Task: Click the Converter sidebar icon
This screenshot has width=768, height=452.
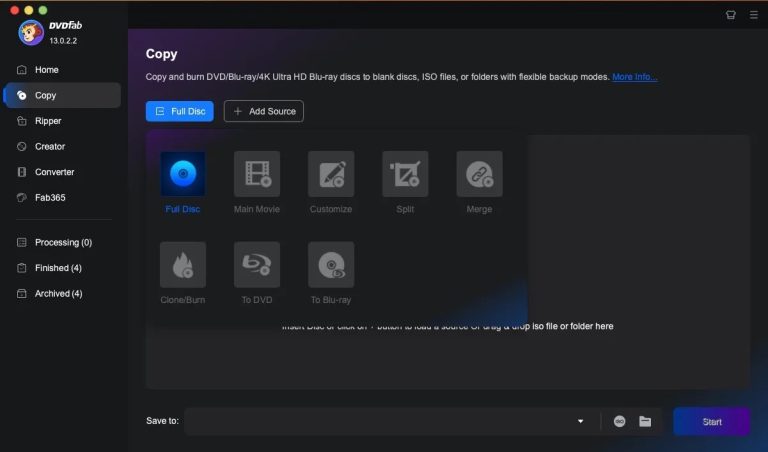Action: [x=22, y=172]
